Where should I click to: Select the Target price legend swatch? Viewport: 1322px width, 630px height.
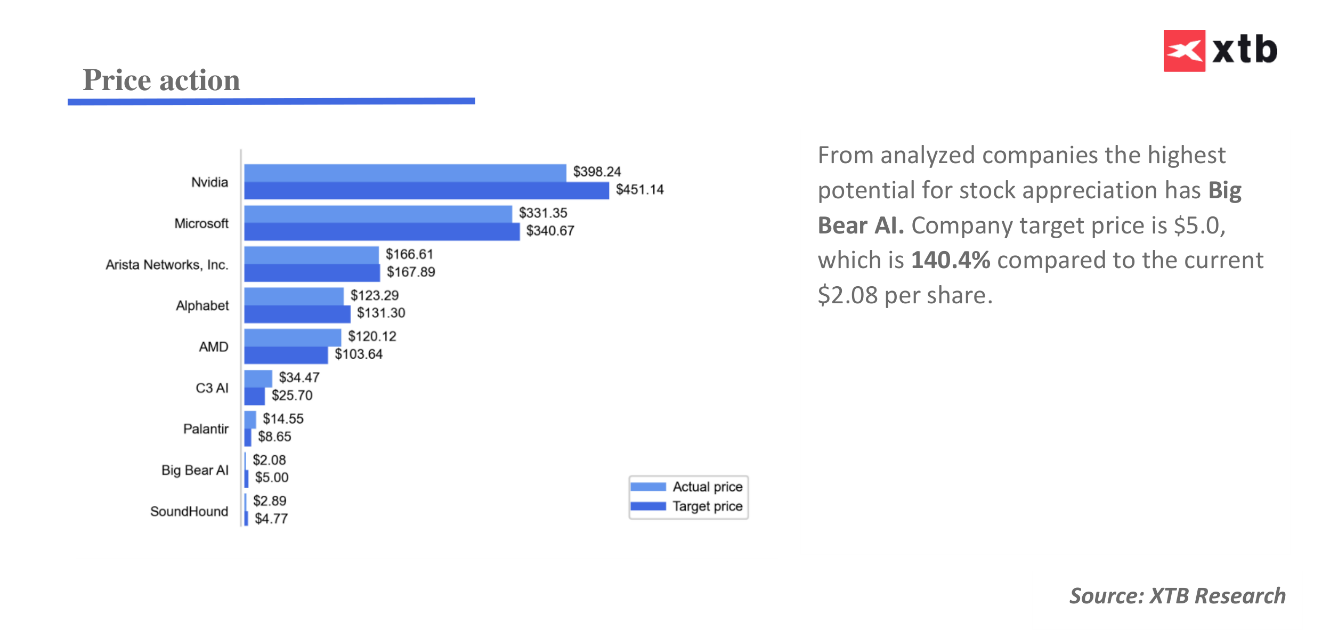point(647,507)
